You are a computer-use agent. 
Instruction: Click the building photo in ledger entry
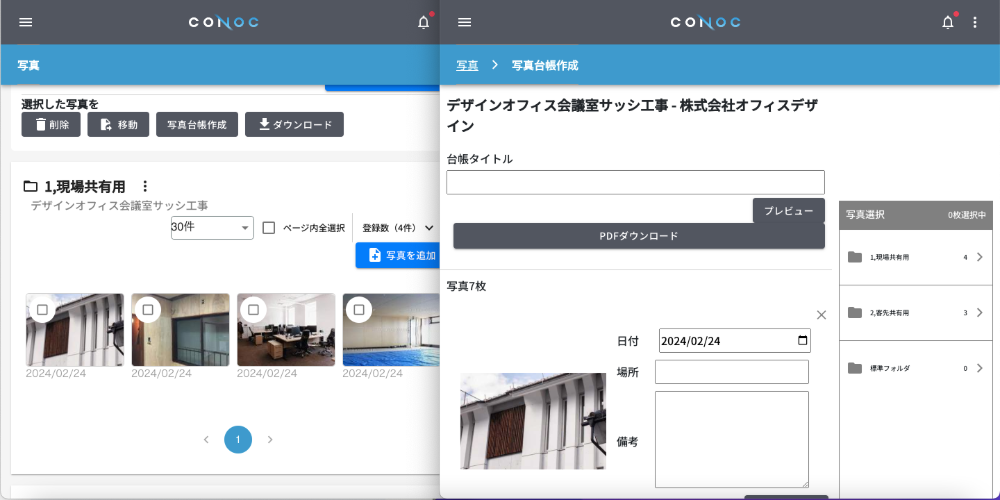tap(533, 421)
